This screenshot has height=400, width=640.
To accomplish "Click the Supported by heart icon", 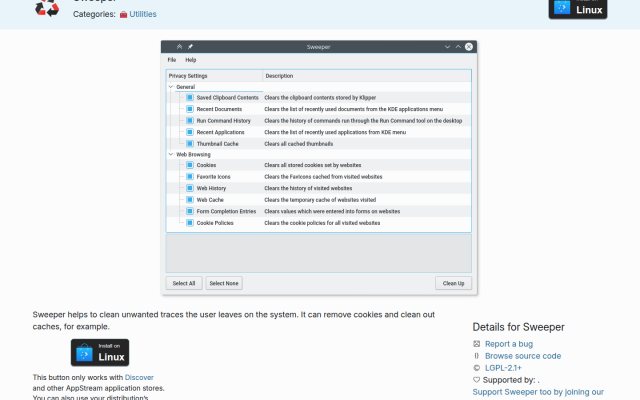I will pyautogui.click(x=476, y=380).
